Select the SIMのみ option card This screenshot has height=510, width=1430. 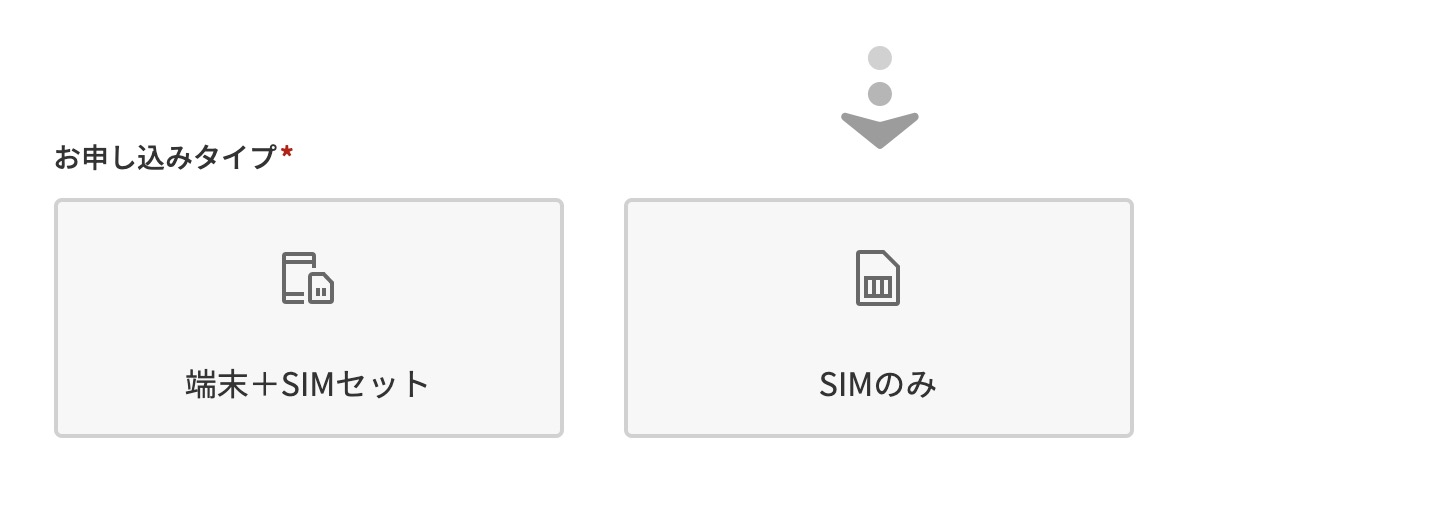[878, 317]
